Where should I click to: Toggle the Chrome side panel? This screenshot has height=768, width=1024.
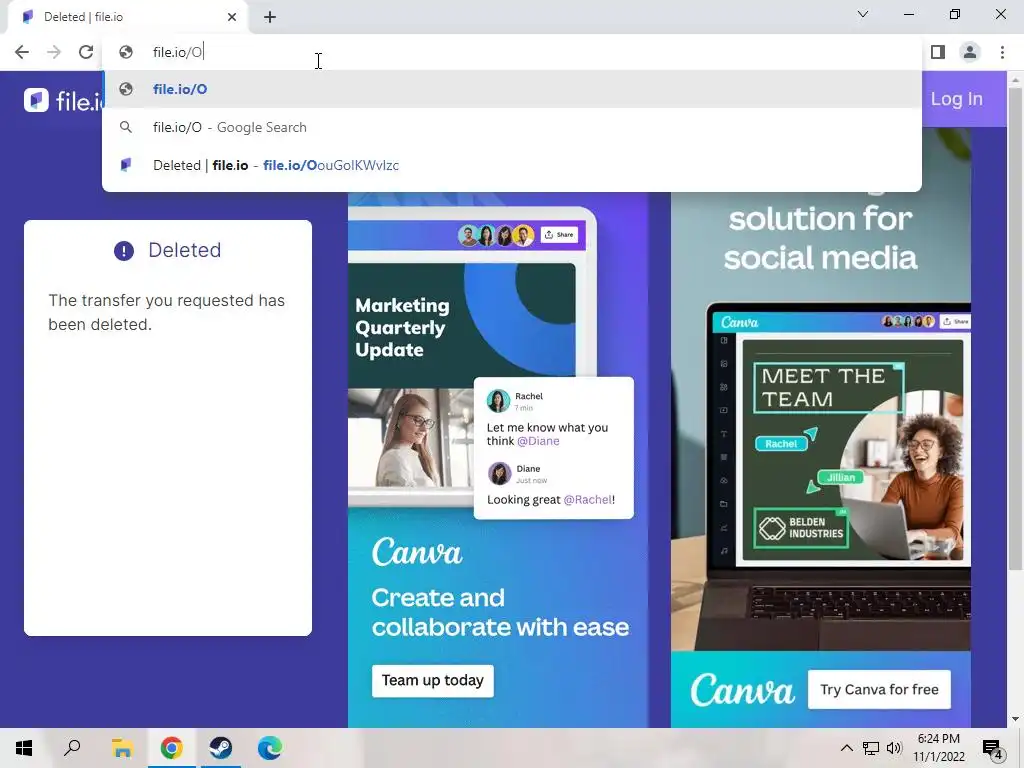click(x=938, y=52)
